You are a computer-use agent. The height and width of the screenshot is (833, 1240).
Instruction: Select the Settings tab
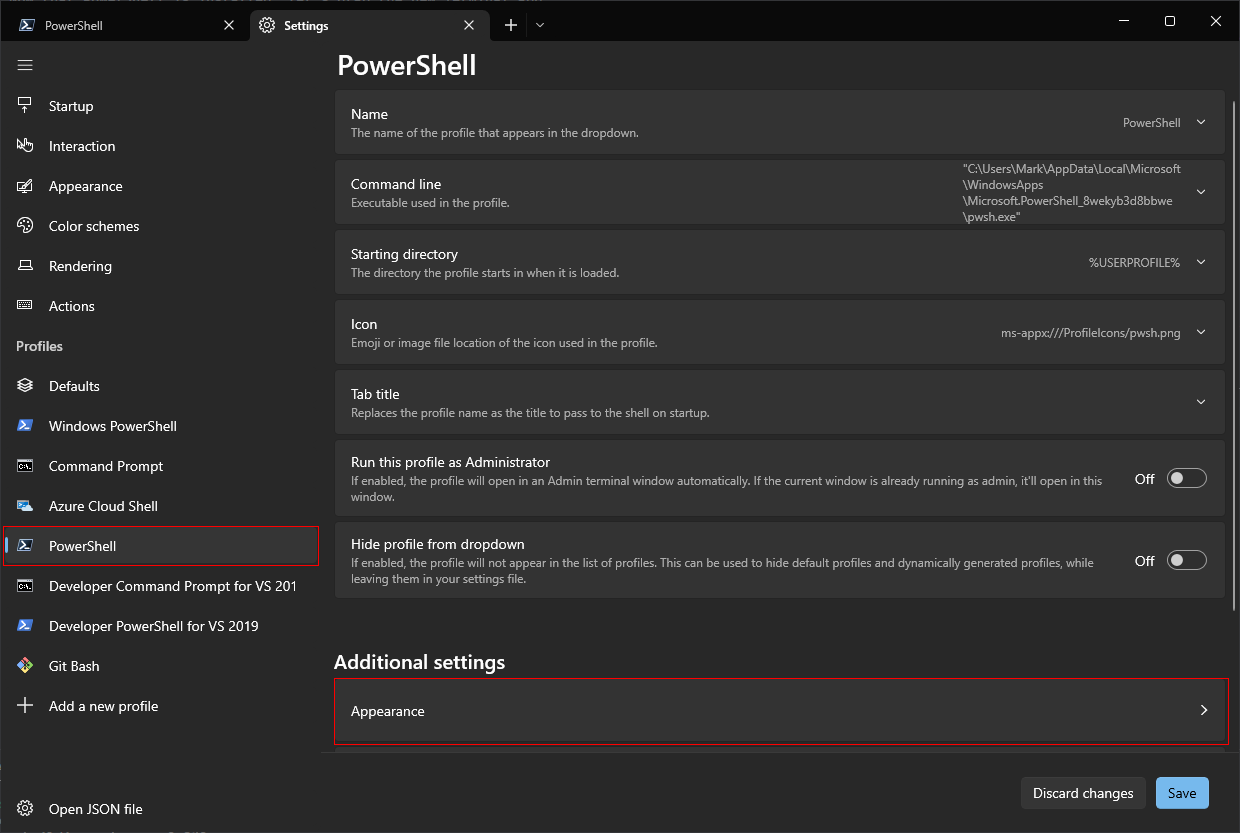370,25
